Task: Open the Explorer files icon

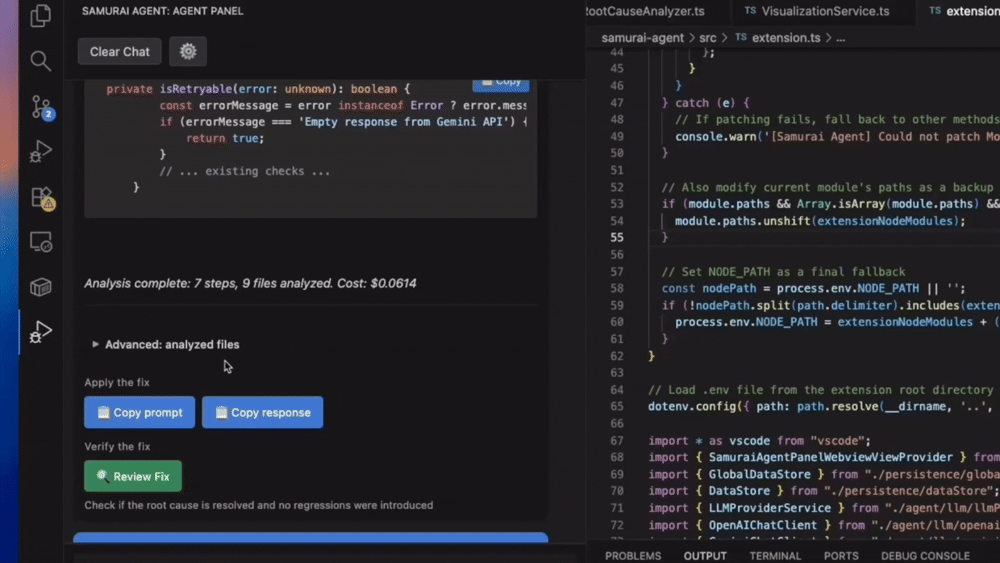Action: tap(41, 15)
